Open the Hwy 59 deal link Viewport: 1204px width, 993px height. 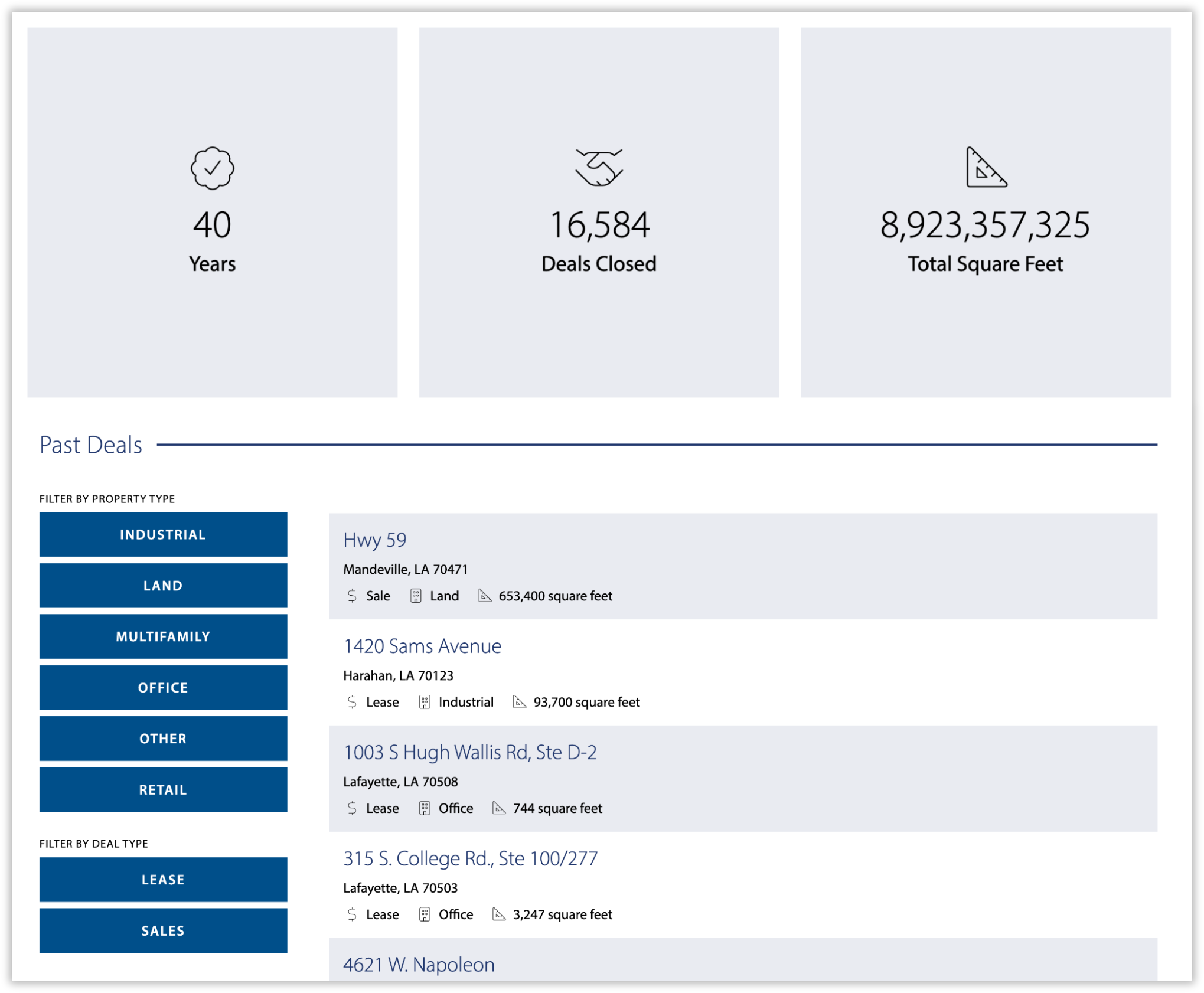point(375,540)
